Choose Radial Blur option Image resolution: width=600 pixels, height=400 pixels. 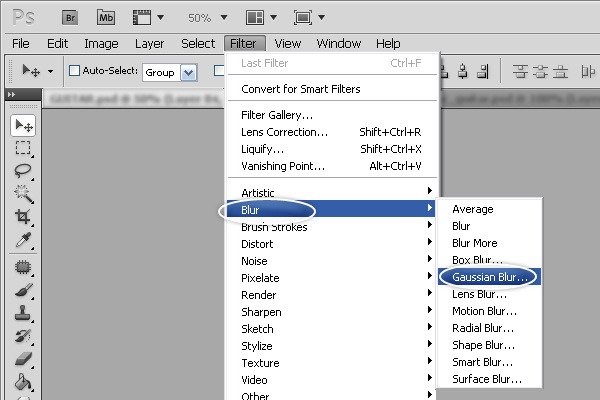click(x=489, y=328)
